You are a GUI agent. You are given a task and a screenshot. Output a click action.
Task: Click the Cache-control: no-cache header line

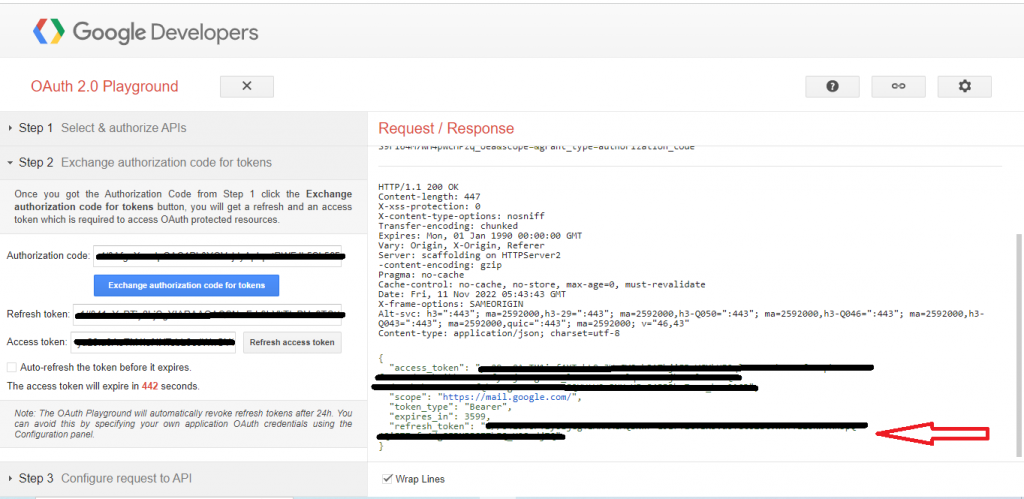(541, 285)
